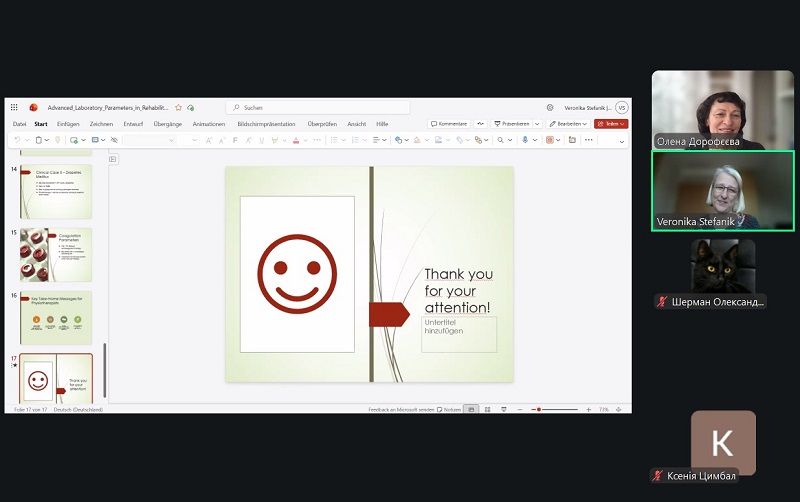The image size is (800, 502).
Task: Click the favorite star next to the file name
Action: (x=179, y=107)
